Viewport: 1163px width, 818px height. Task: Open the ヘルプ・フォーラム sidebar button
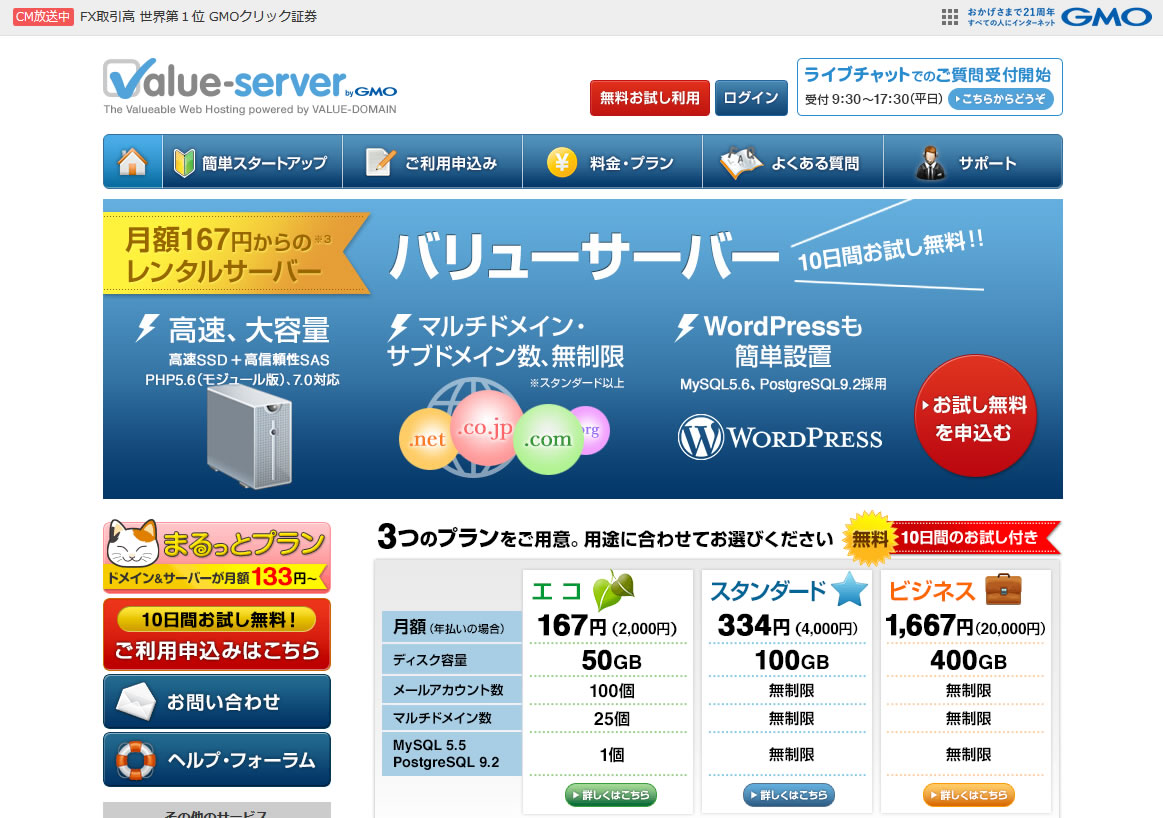(x=217, y=760)
